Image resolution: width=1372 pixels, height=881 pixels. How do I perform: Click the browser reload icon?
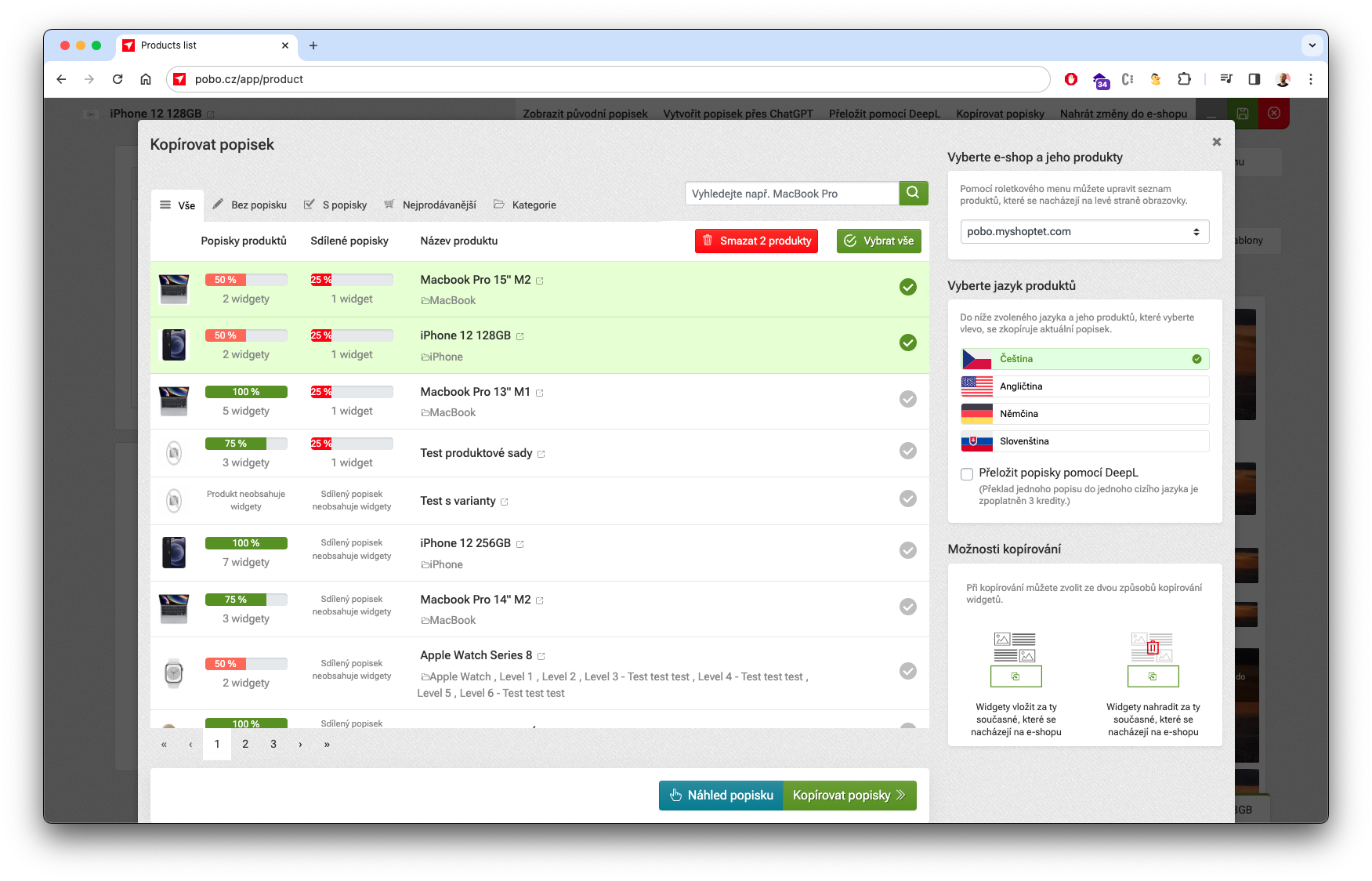coord(118,79)
